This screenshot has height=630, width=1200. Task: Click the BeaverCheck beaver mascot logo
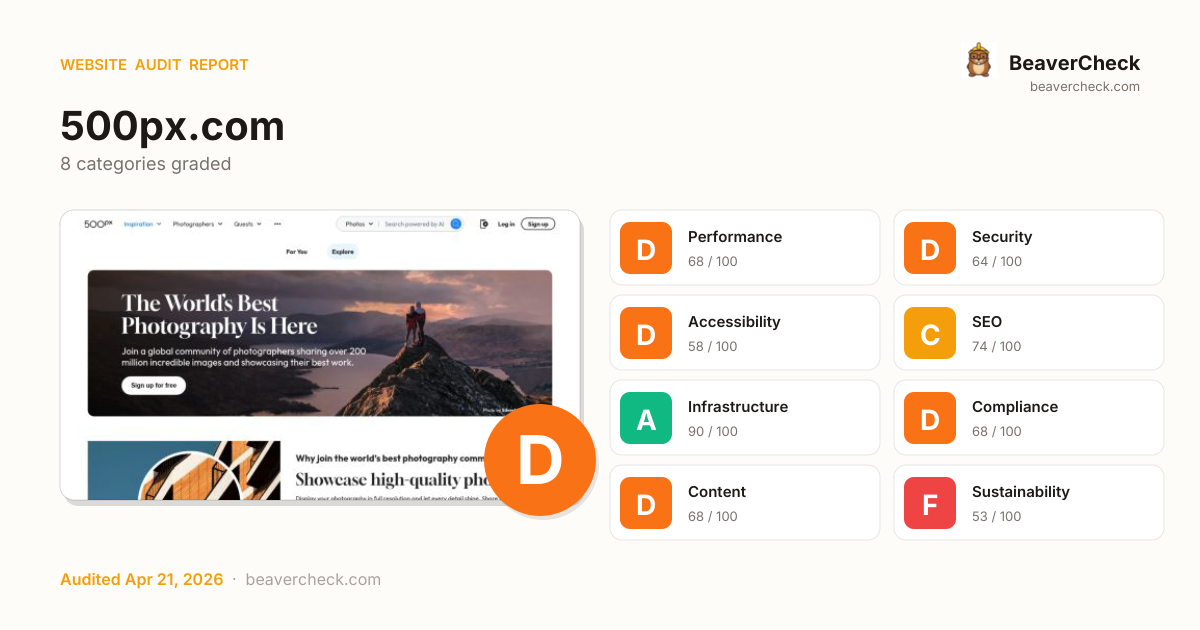[978, 61]
